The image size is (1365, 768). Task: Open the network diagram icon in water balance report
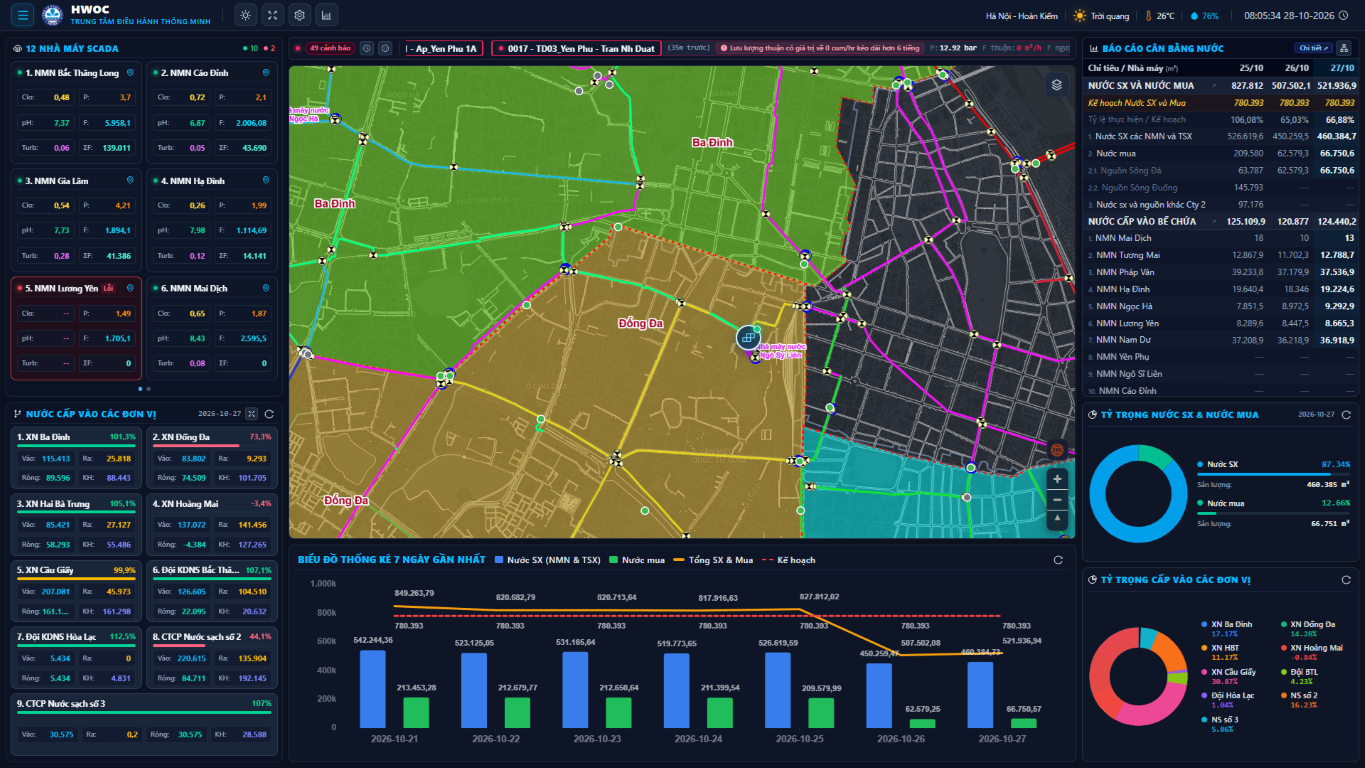[1343, 48]
